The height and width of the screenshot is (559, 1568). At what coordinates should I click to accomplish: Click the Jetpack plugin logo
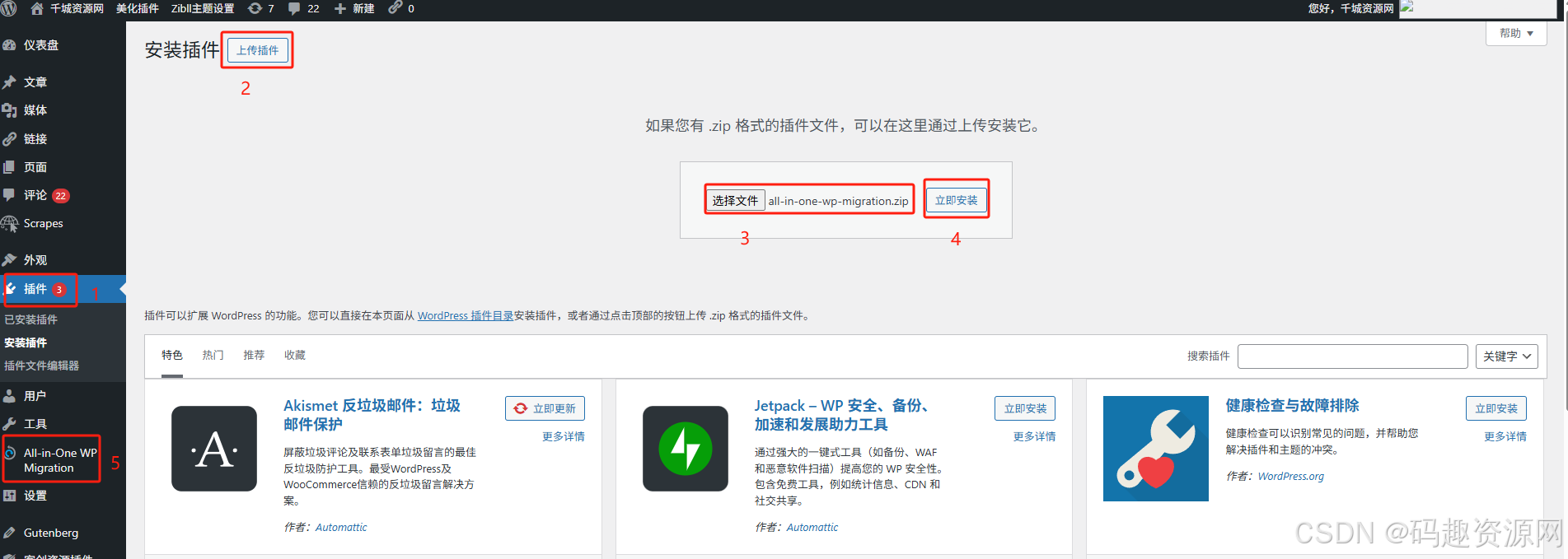point(686,449)
